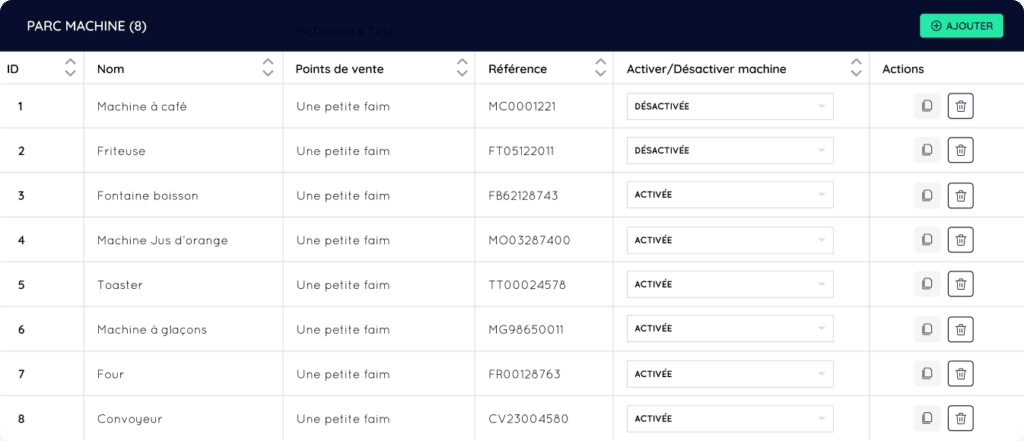The width and height of the screenshot is (1024, 441).
Task: Open status dropdown for Machine à café
Action: click(x=729, y=106)
